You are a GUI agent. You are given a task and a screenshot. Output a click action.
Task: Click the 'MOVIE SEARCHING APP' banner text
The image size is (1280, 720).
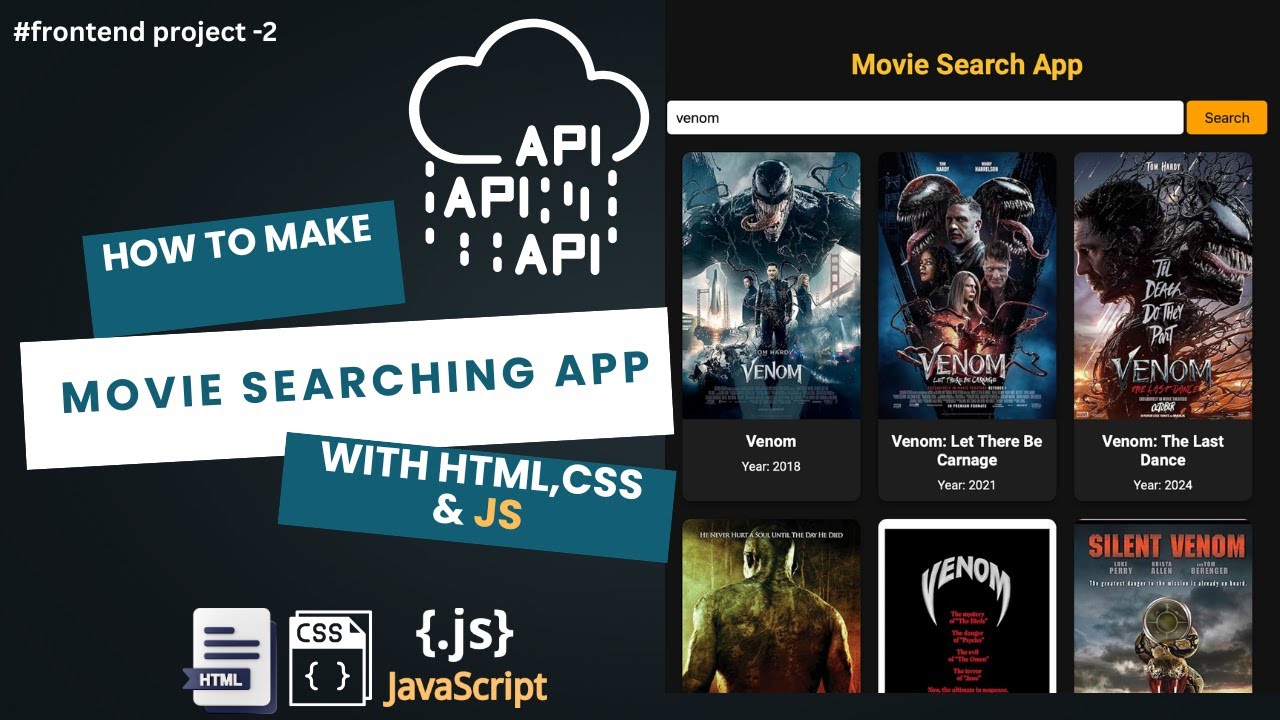coord(355,384)
